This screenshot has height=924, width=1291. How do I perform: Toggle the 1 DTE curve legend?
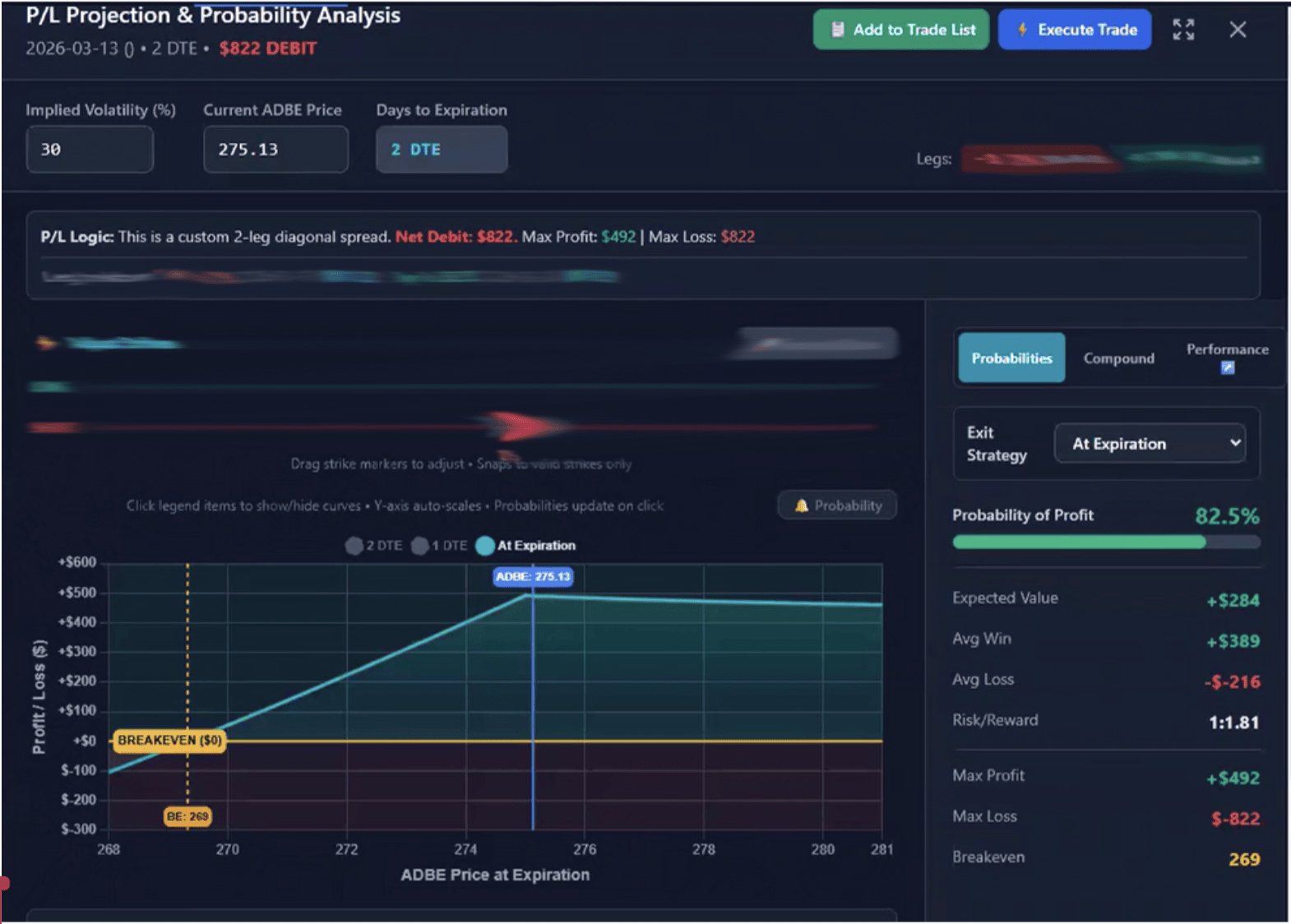pos(439,546)
